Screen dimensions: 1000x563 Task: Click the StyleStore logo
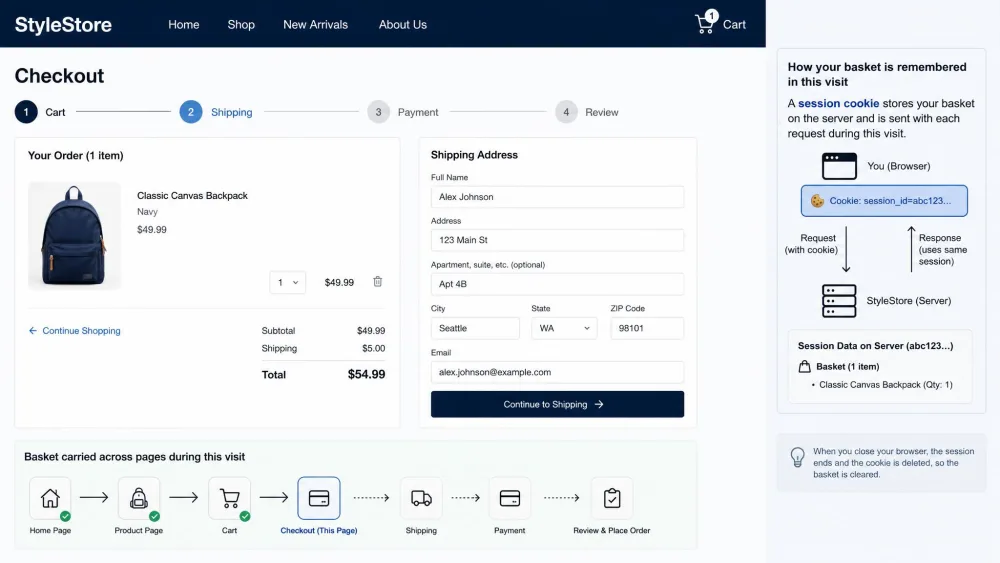[x=63, y=24]
